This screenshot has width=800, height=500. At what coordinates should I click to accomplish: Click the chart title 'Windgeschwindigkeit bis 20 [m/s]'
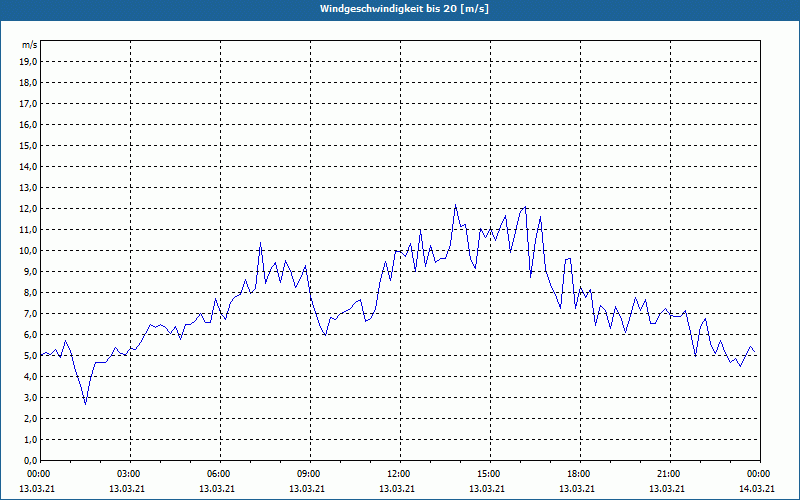pyautogui.click(x=404, y=9)
